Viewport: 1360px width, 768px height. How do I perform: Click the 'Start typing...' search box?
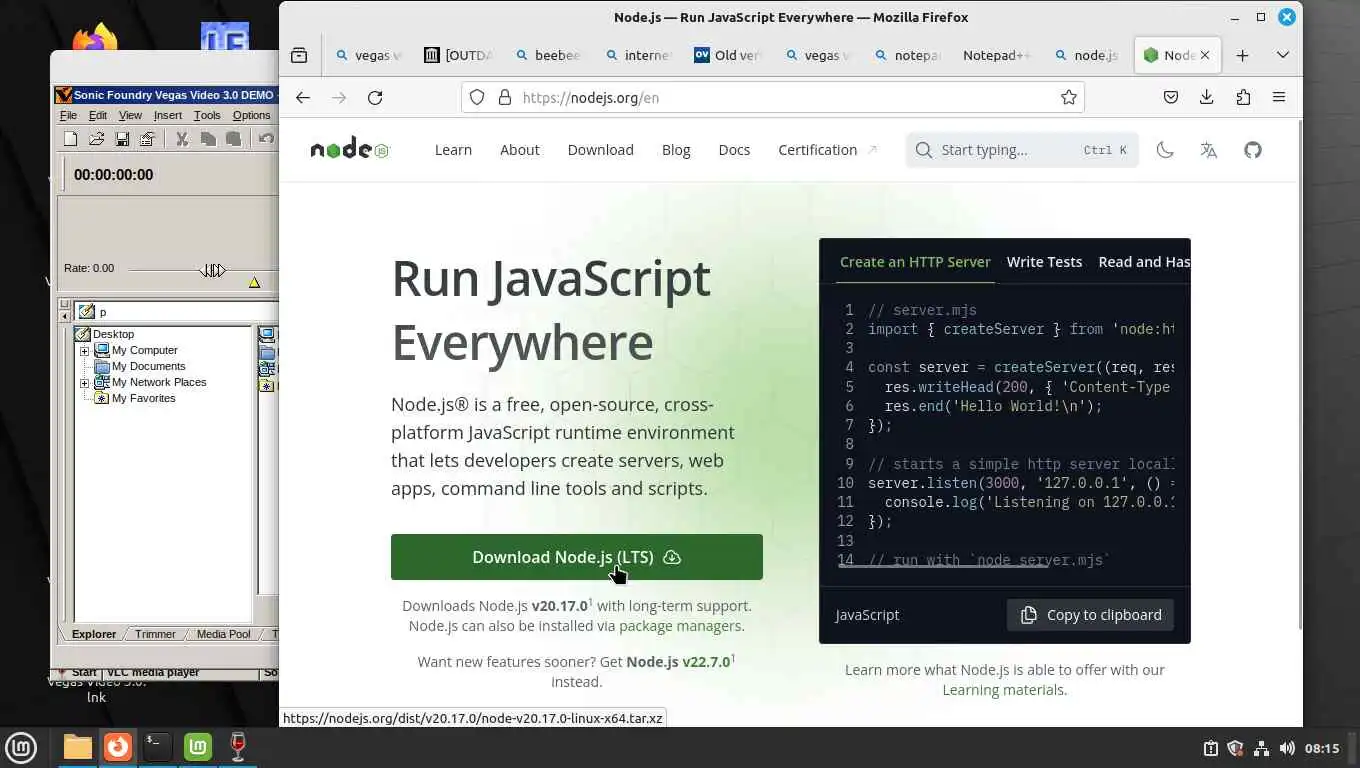1022,150
